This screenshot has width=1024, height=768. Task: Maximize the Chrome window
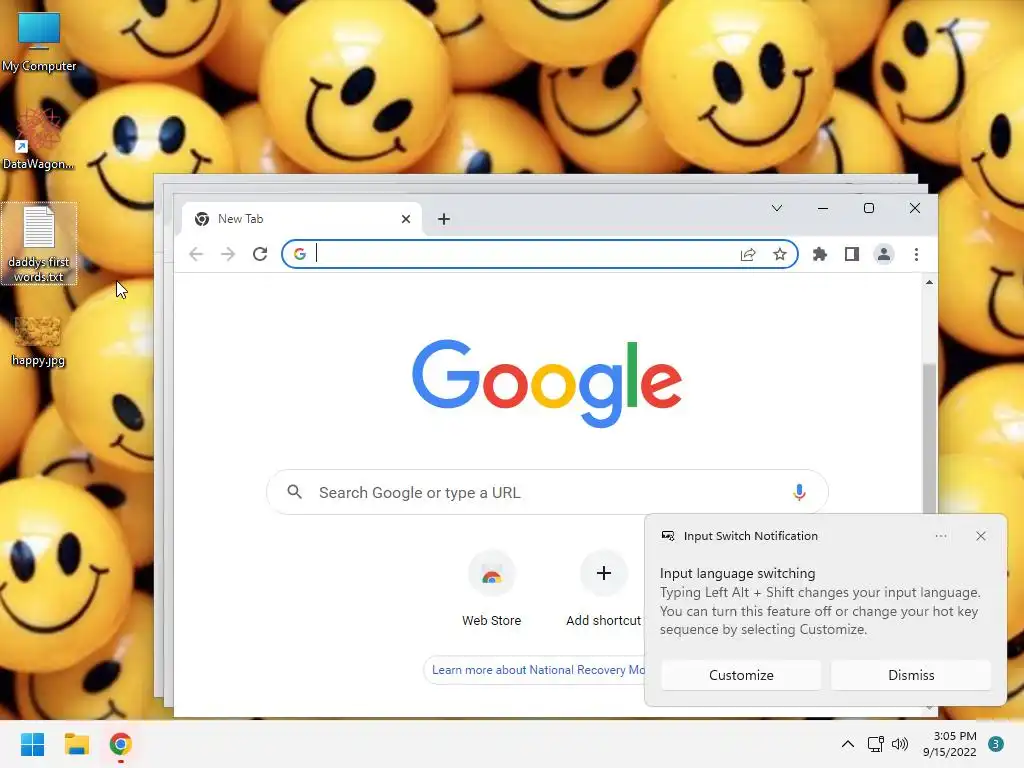[869, 208]
